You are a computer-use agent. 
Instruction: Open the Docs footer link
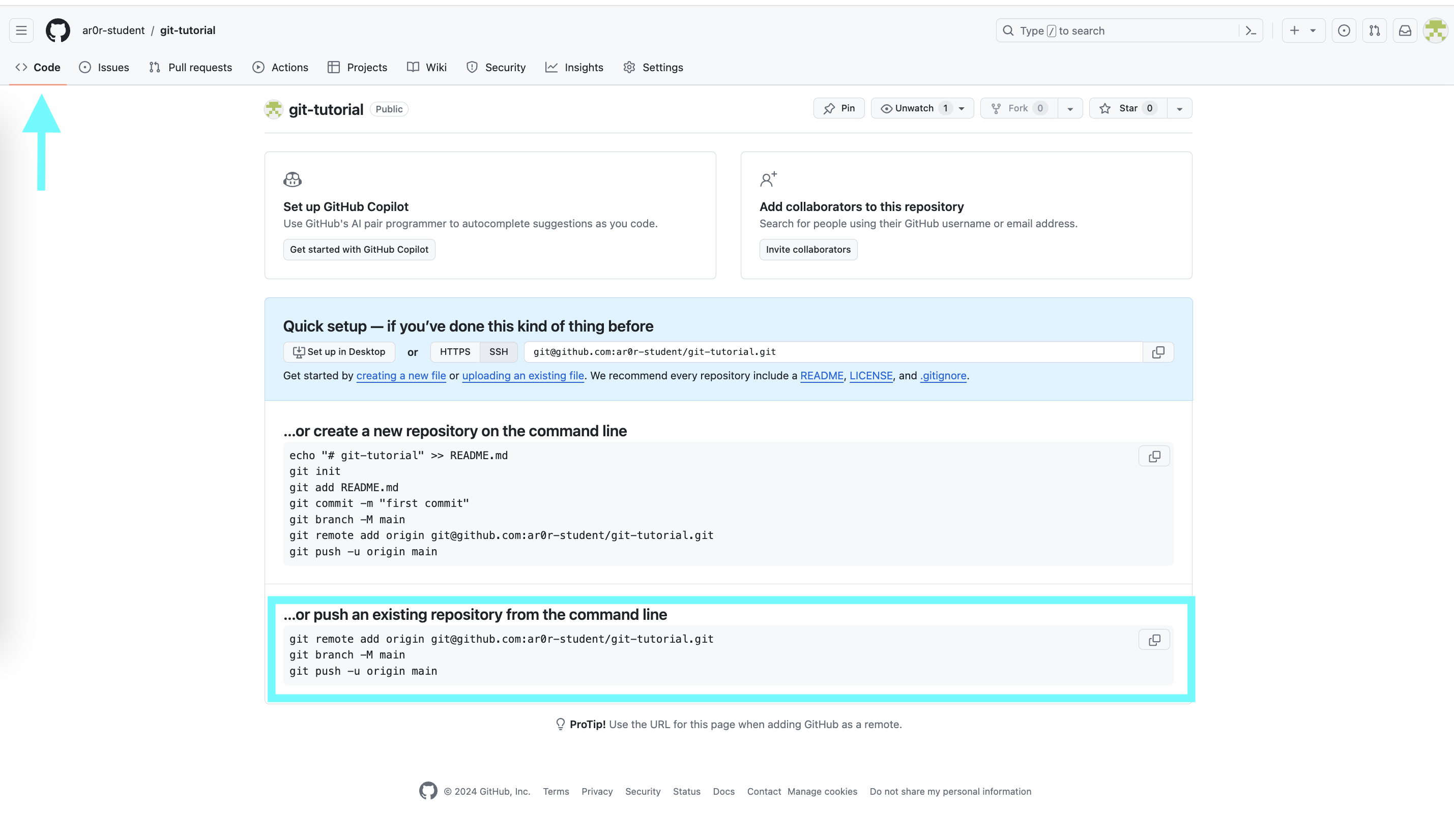coord(723,792)
